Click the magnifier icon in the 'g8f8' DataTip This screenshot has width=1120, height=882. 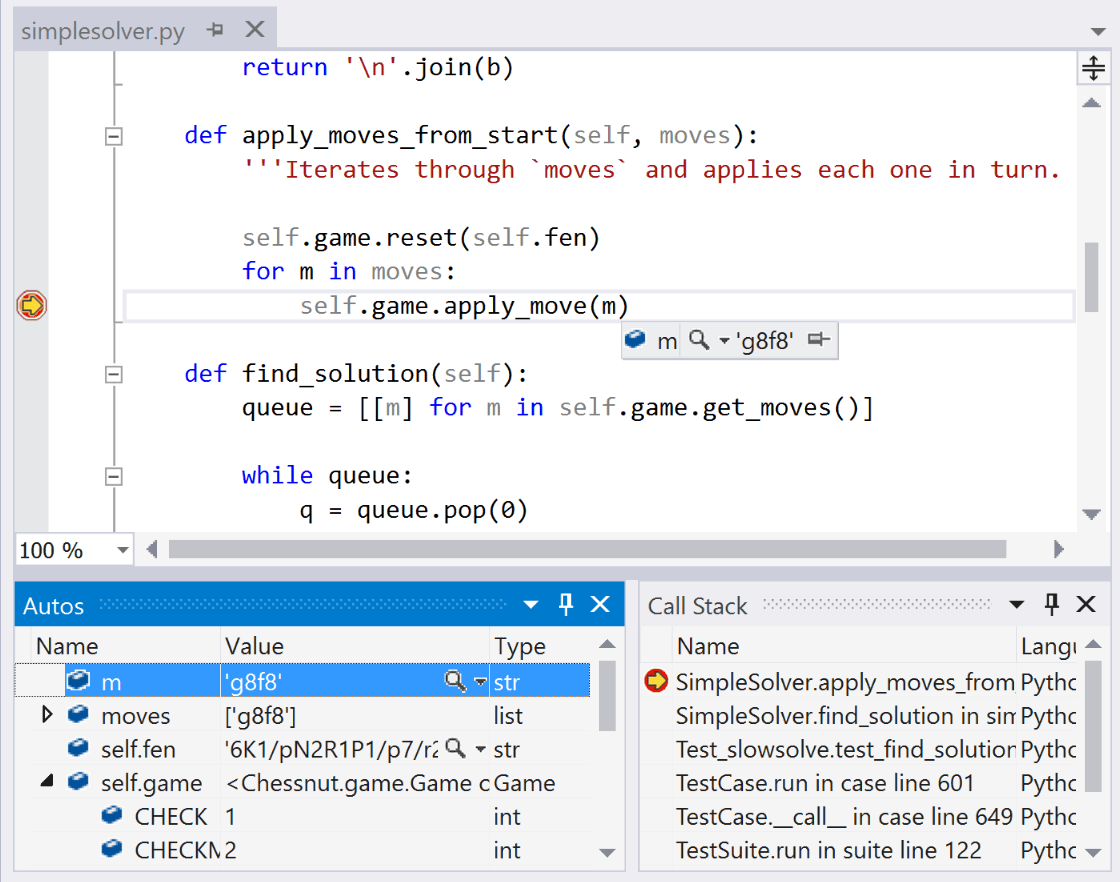point(695,339)
